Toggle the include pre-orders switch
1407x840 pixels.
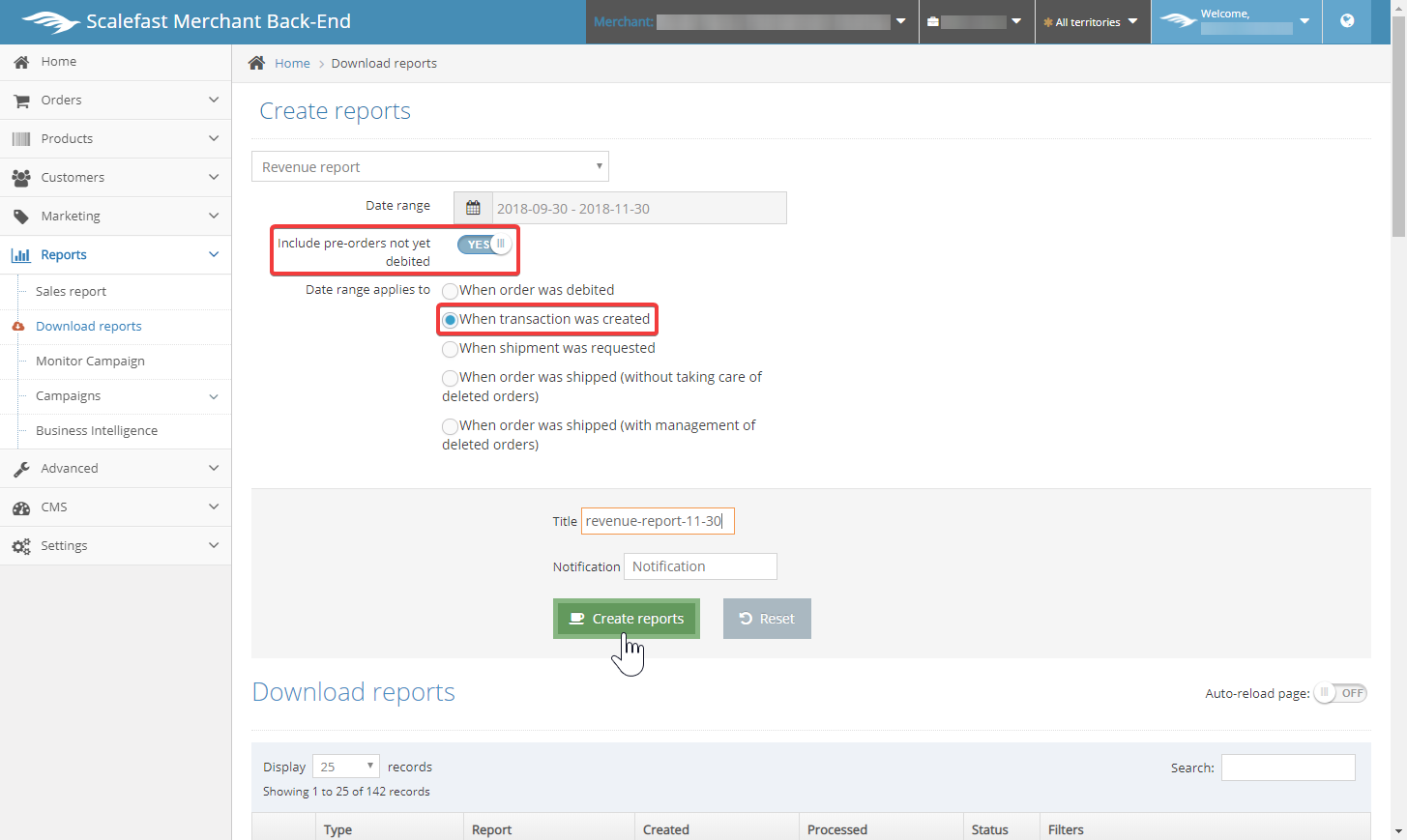tap(484, 245)
